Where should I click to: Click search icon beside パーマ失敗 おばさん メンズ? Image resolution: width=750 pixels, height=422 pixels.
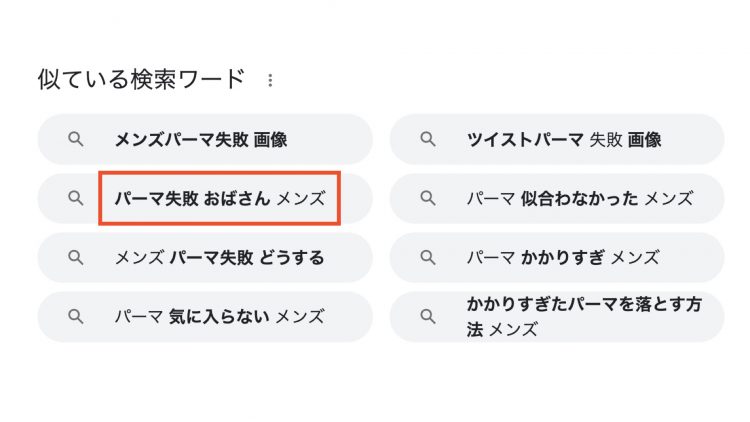pyautogui.click(x=76, y=198)
